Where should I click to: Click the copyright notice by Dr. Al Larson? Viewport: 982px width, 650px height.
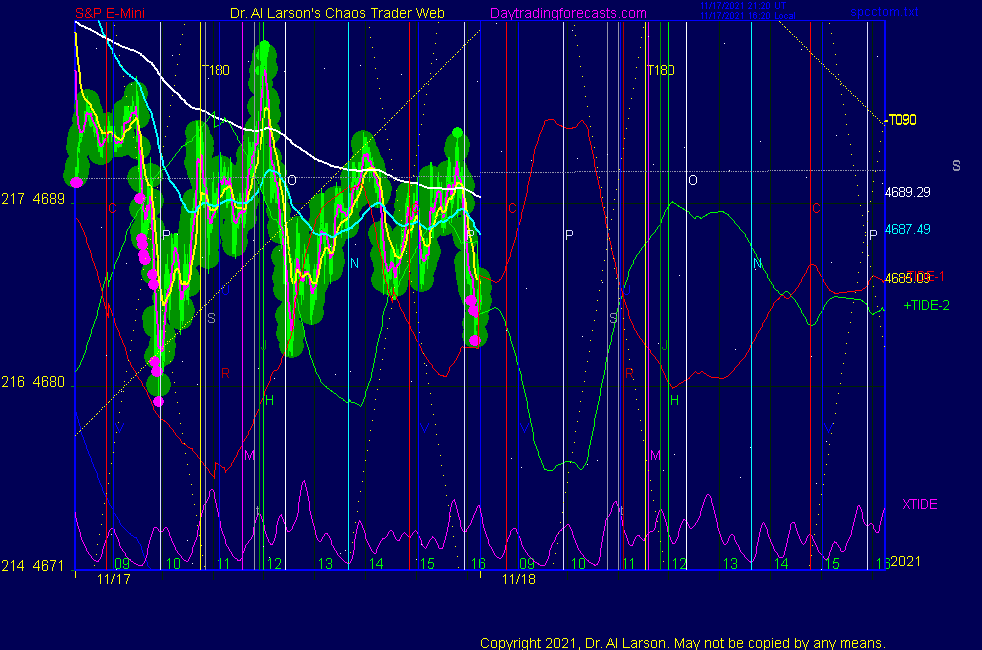tap(683, 643)
